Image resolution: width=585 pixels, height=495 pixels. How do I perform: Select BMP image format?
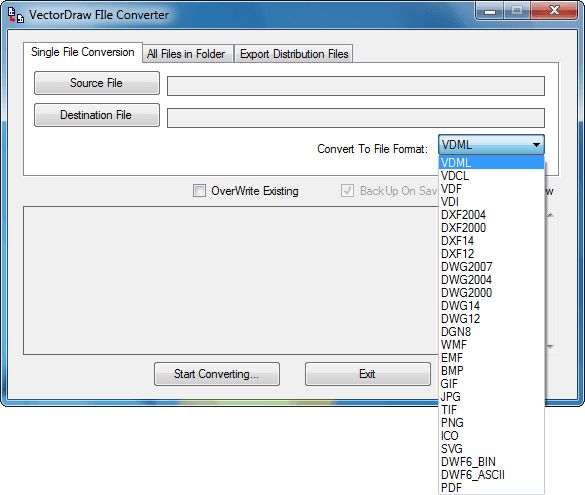[x=491, y=371]
